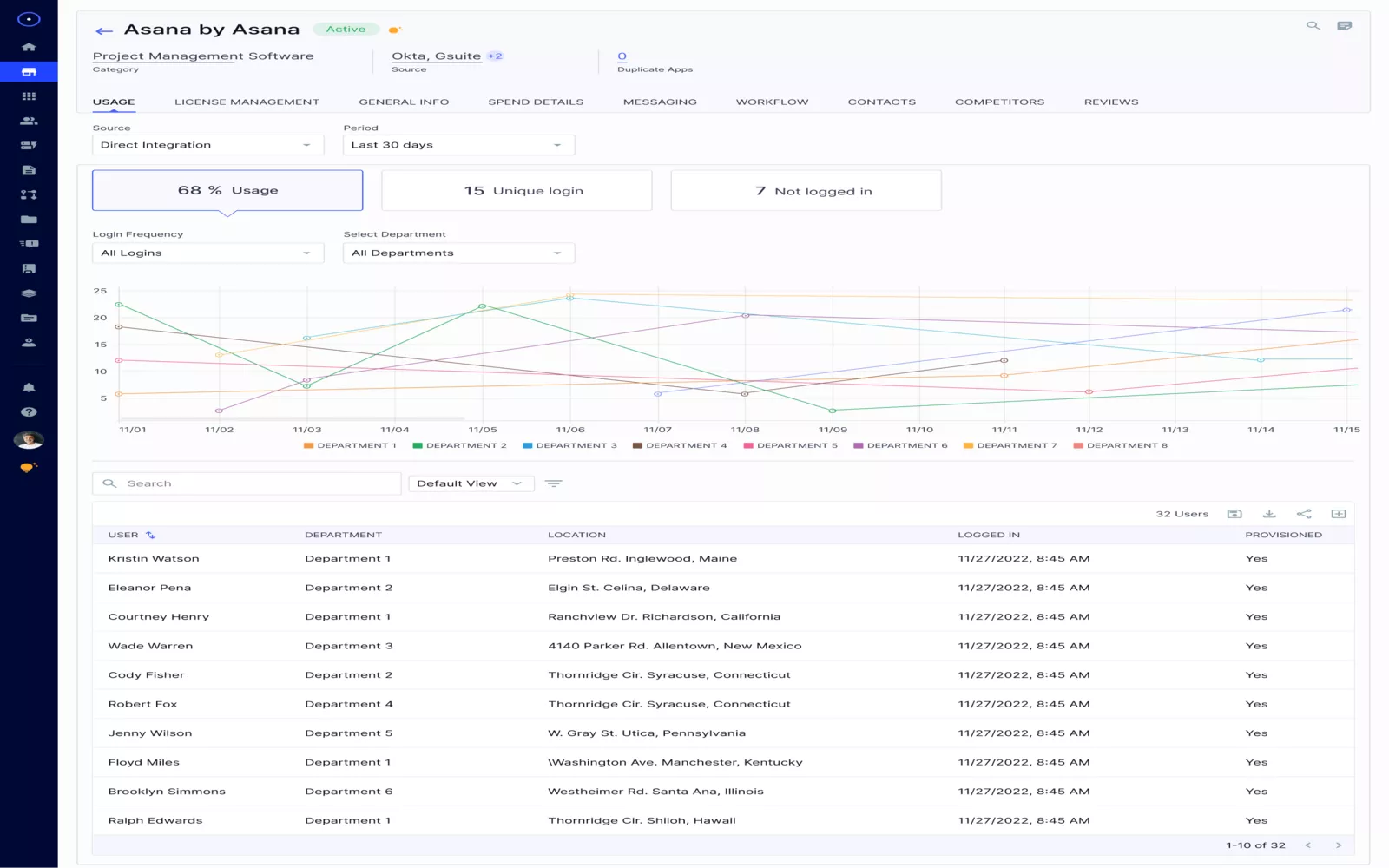The width and height of the screenshot is (1389, 868).
Task: Switch to License Management tab
Action: (x=247, y=102)
